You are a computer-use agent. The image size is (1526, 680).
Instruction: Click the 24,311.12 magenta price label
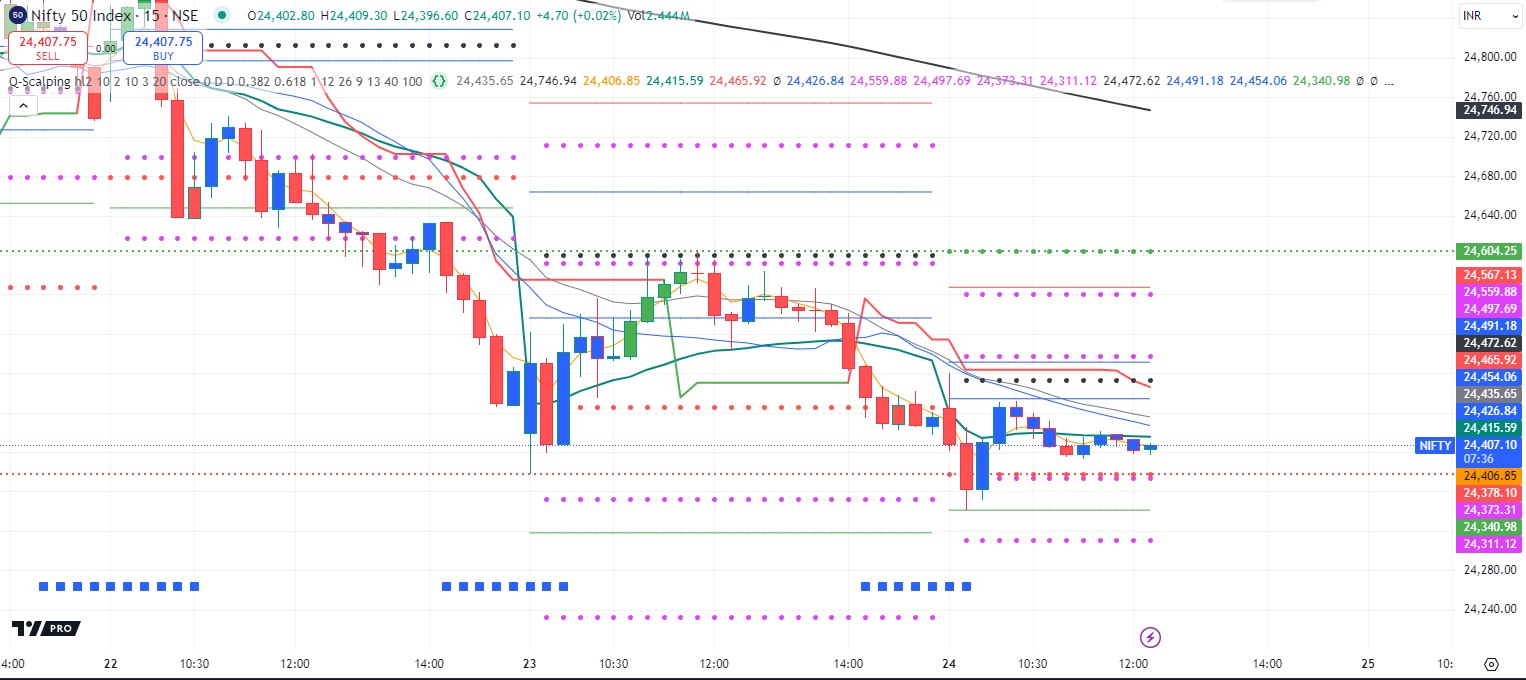1490,544
